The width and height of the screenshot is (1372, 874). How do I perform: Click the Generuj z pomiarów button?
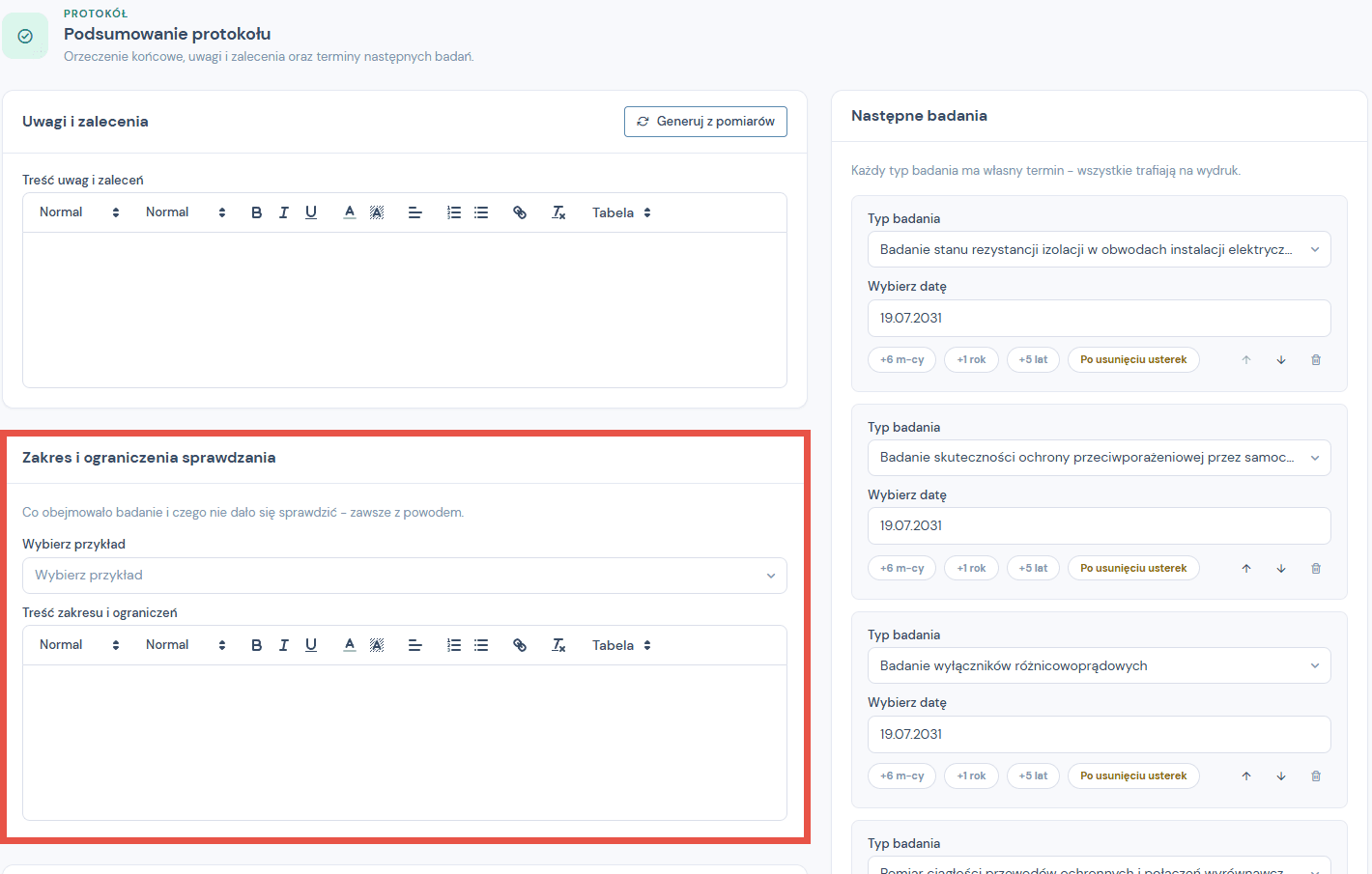tap(705, 122)
